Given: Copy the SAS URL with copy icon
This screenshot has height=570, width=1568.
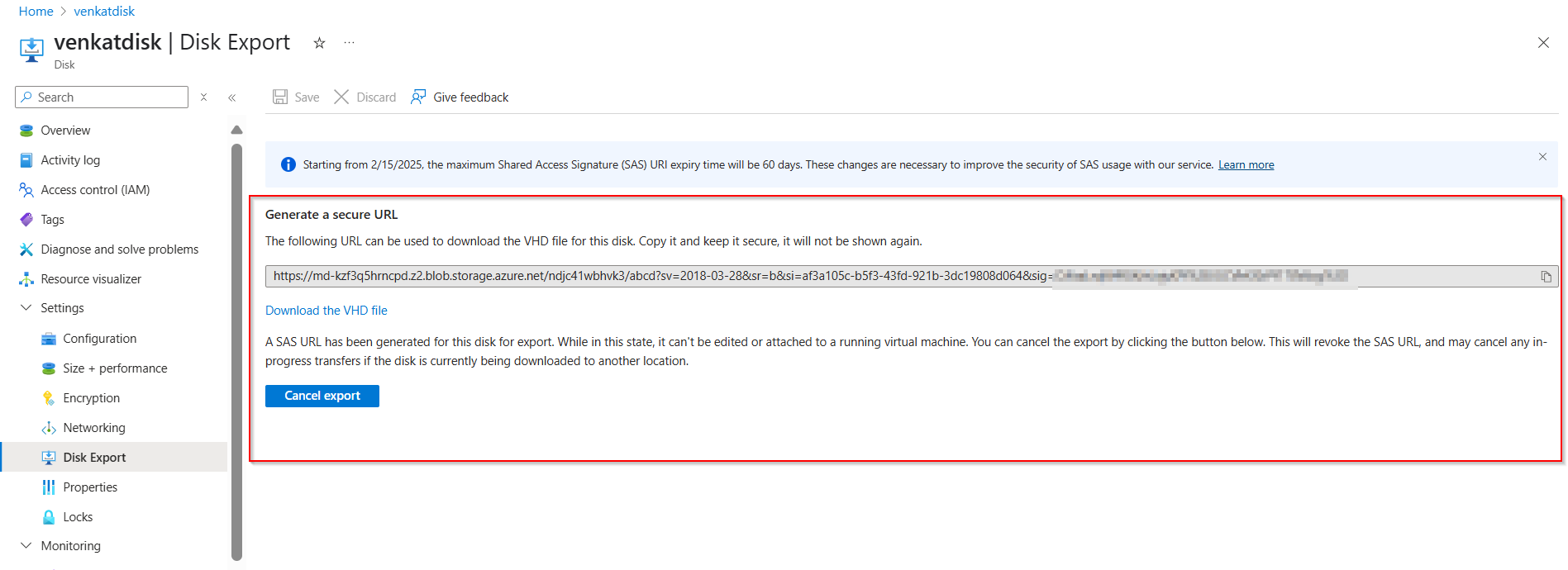Looking at the screenshot, I should pos(1546,277).
